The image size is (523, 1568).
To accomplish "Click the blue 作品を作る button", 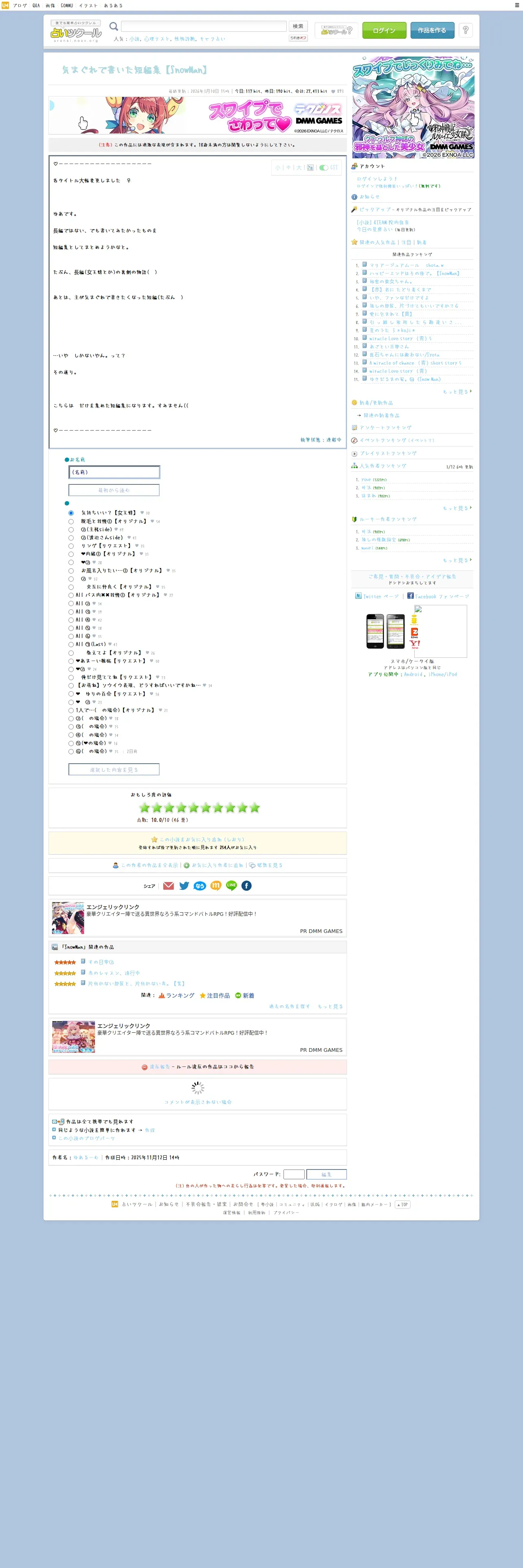I will tap(432, 31).
